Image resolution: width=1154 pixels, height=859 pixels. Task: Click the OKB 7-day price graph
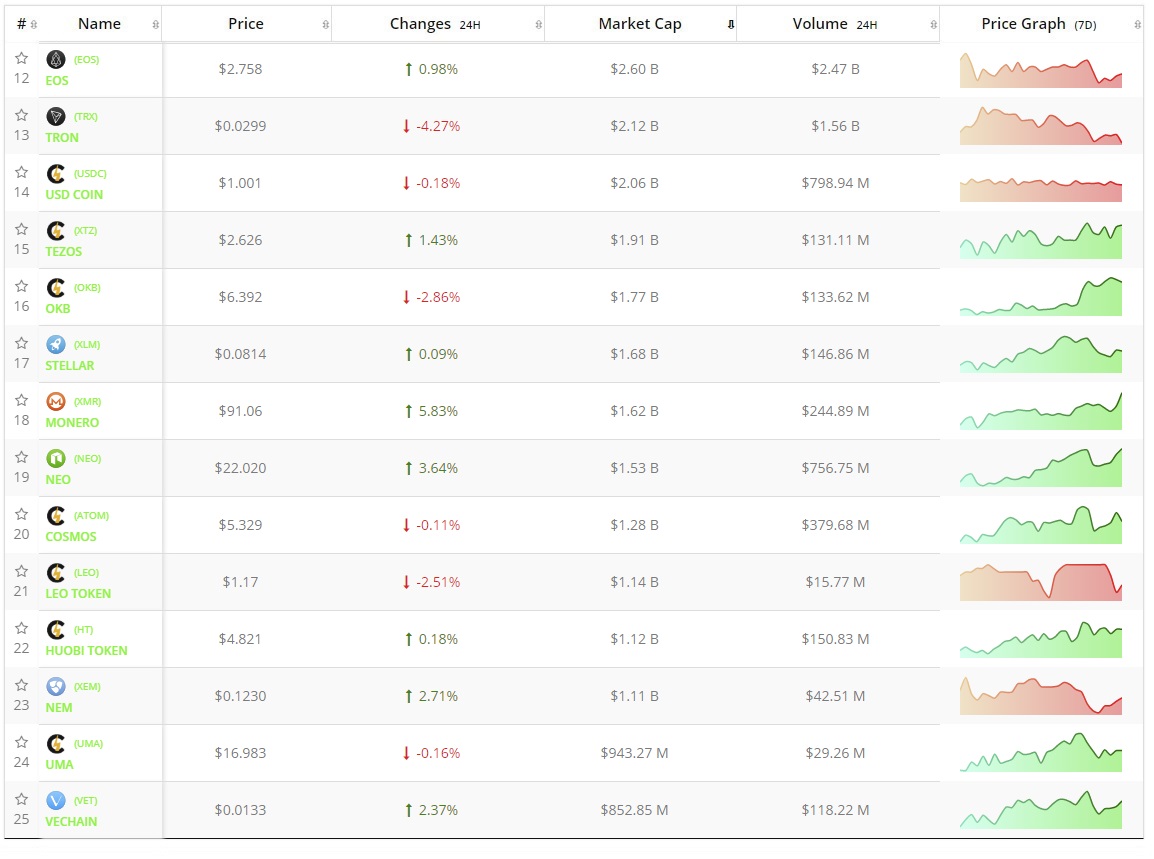tap(1040, 297)
